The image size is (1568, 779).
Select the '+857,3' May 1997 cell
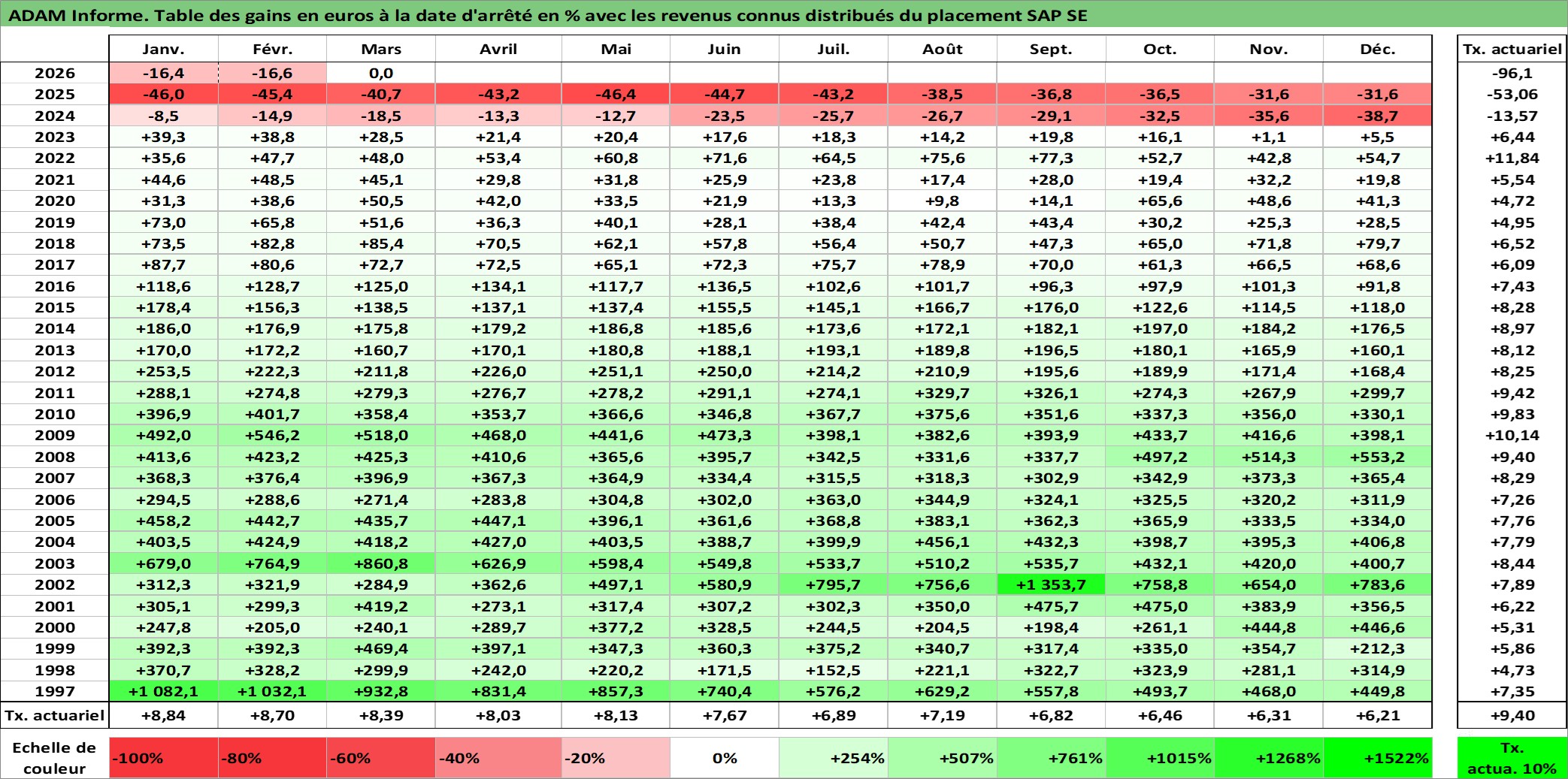click(616, 691)
